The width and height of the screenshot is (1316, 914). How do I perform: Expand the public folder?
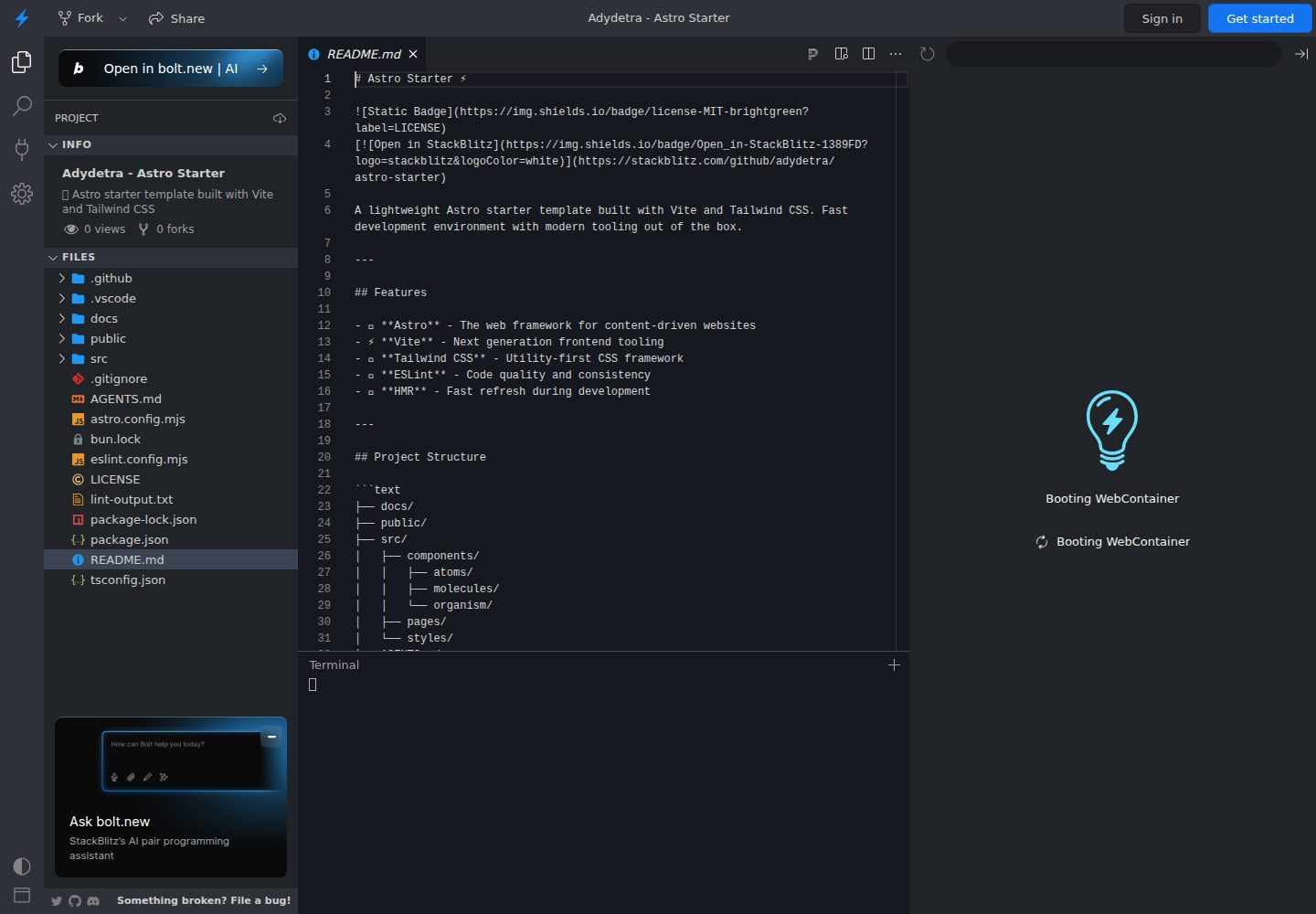pyautogui.click(x=171, y=338)
